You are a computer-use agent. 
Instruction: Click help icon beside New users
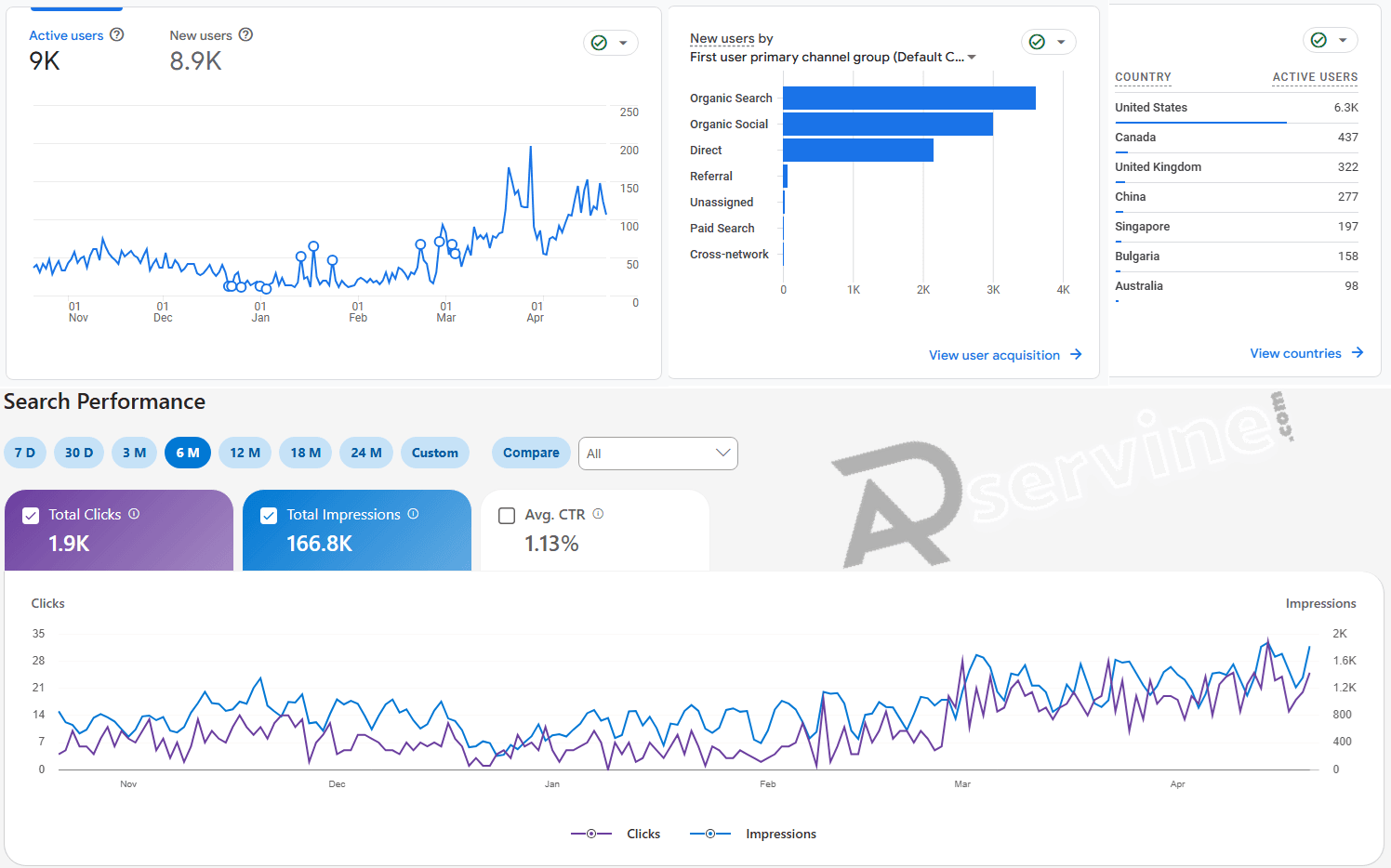(x=245, y=34)
